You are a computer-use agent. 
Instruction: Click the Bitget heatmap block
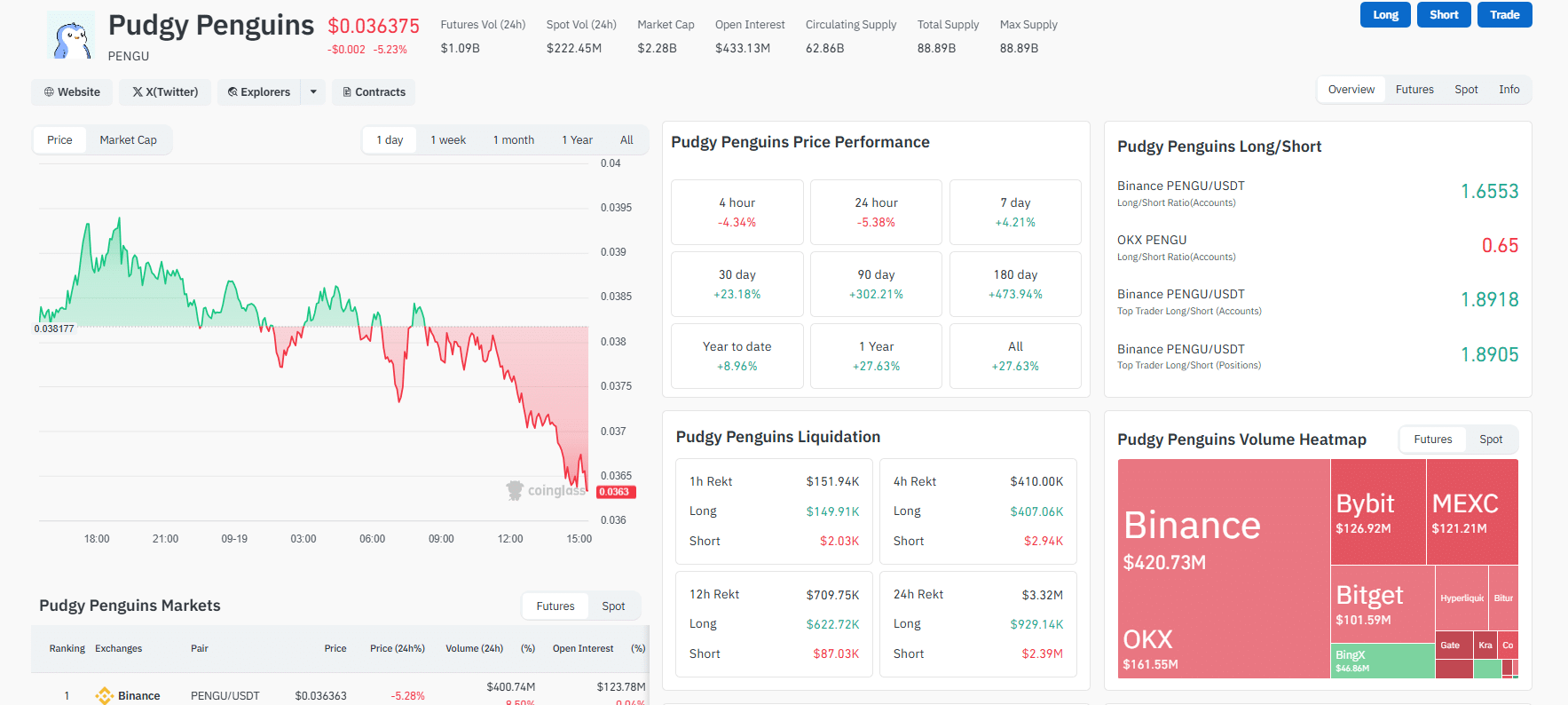1383,604
